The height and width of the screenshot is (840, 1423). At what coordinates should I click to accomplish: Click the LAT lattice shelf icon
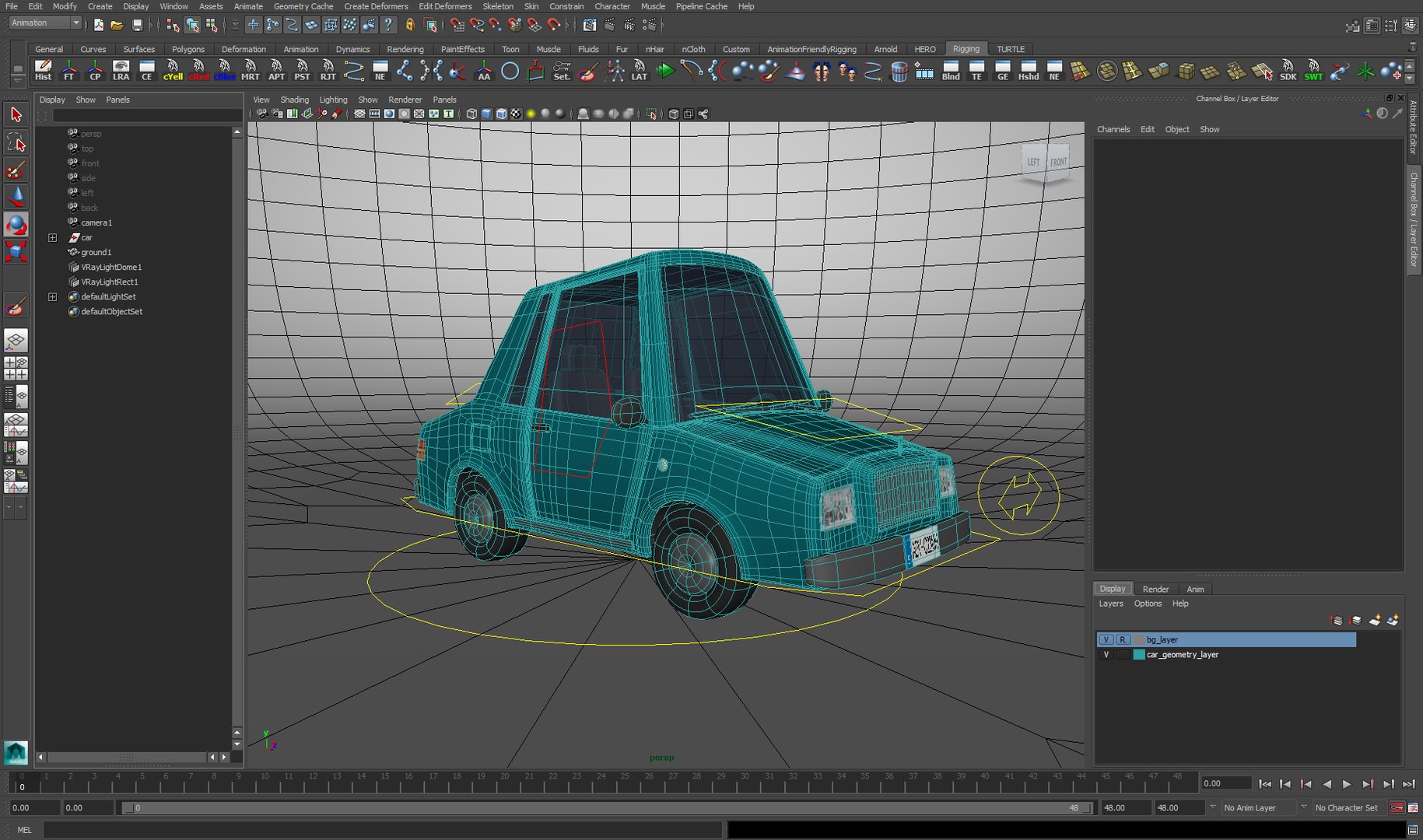pyautogui.click(x=639, y=71)
